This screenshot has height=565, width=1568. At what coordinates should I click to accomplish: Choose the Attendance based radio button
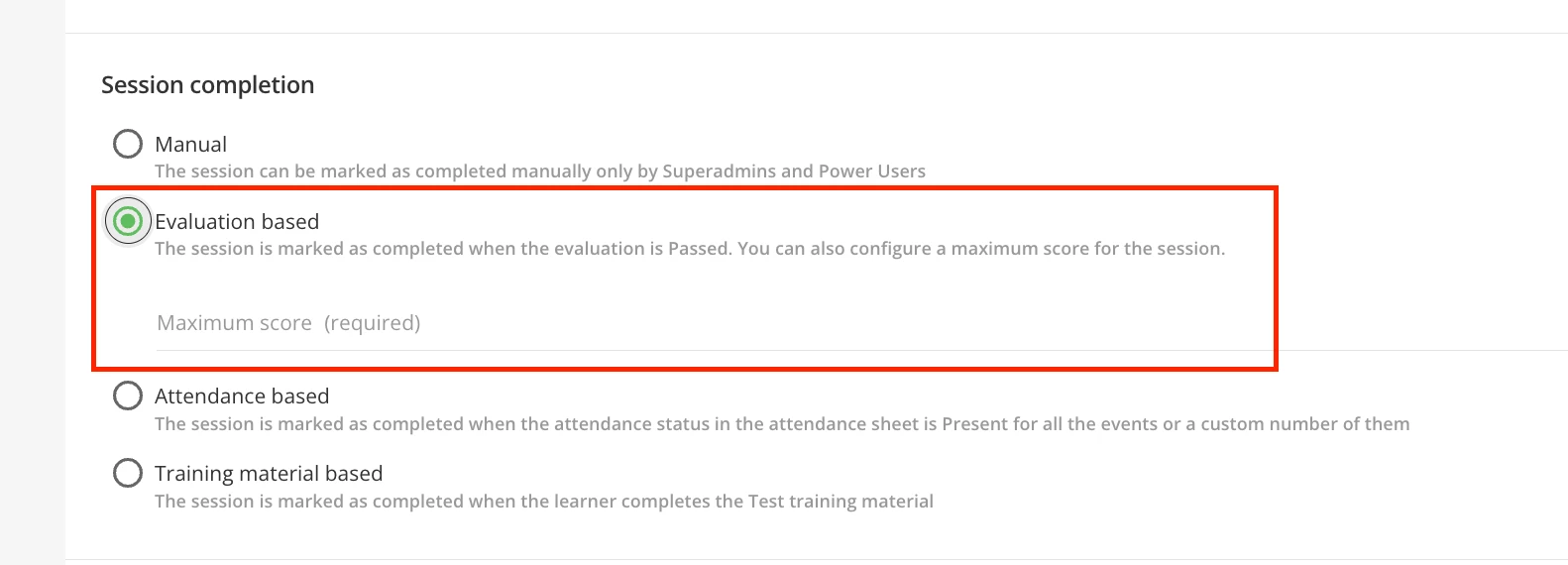[128, 395]
